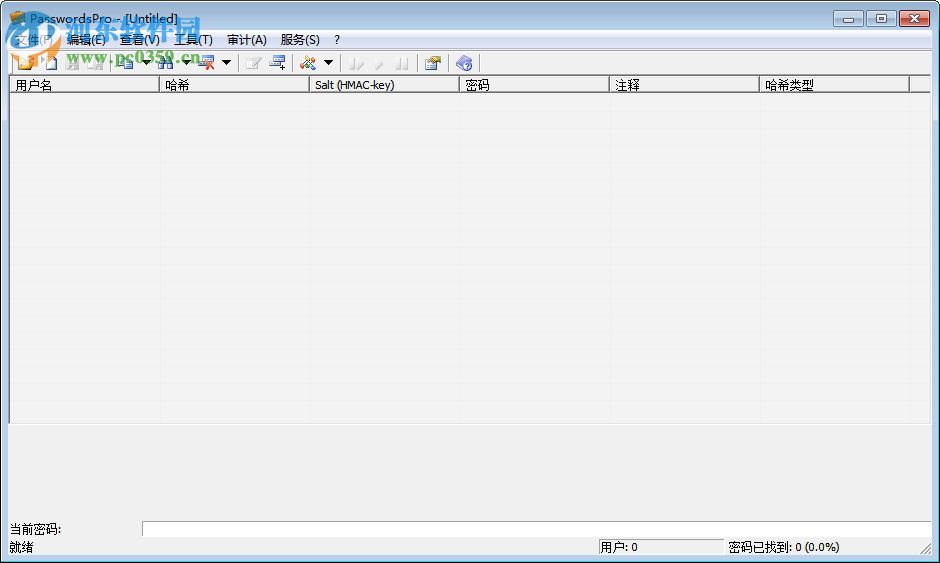940x563 pixels.
Task: Expand the attack type dropdown arrow
Action: pos(329,62)
